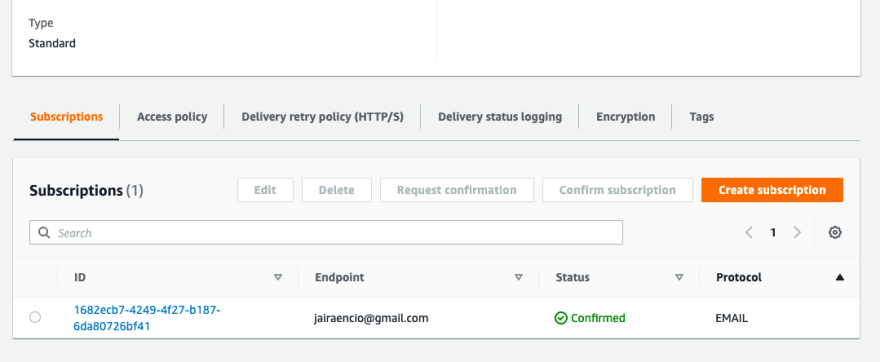Screen dimensions: 880x362
Task: Switch to the Encryption tab
Action: pyautogui.click(x=625, y=117)
